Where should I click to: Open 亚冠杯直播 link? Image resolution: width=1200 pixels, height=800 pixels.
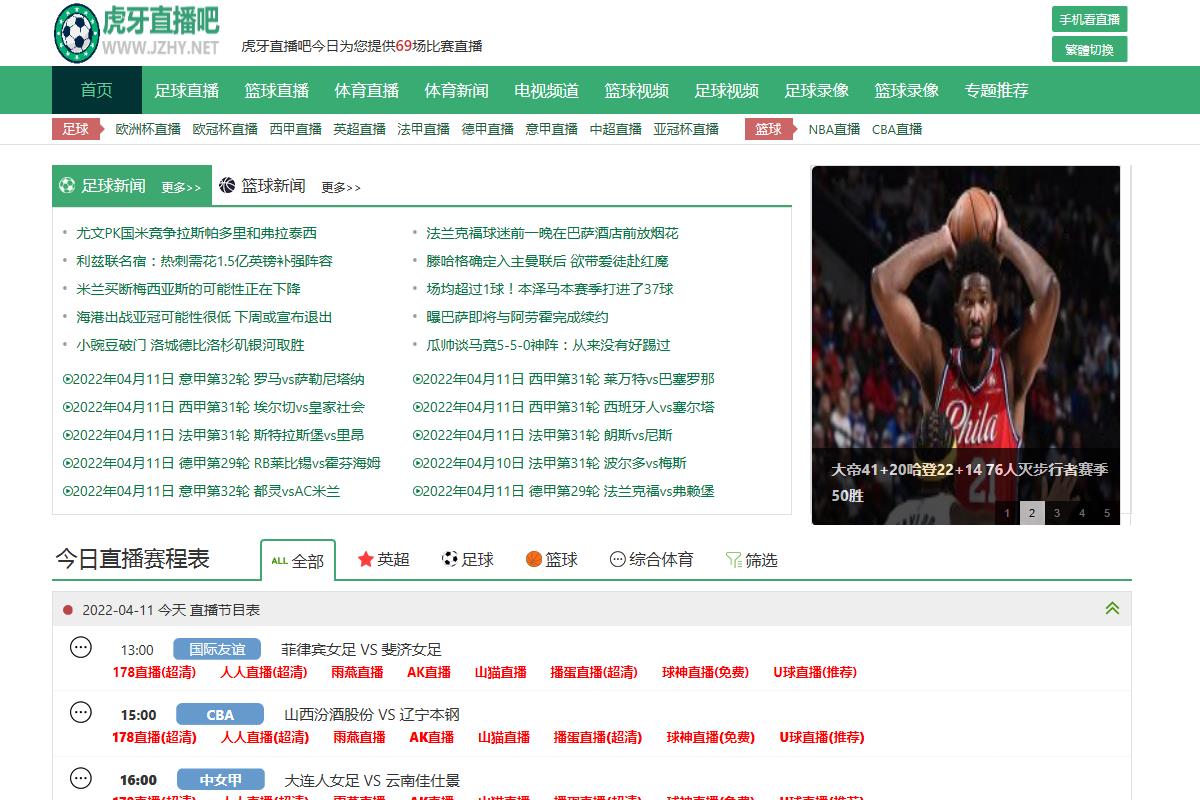(686, 129)
